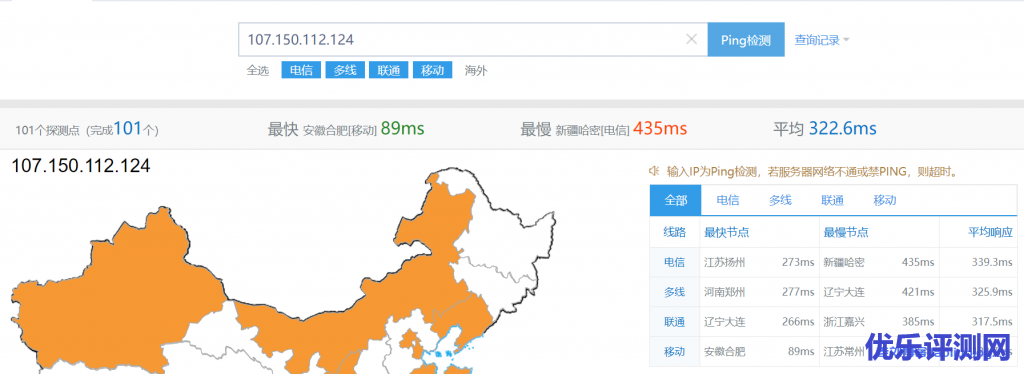
Task: Switch to the 全部 results tab
Action: [x=675, y=200]
